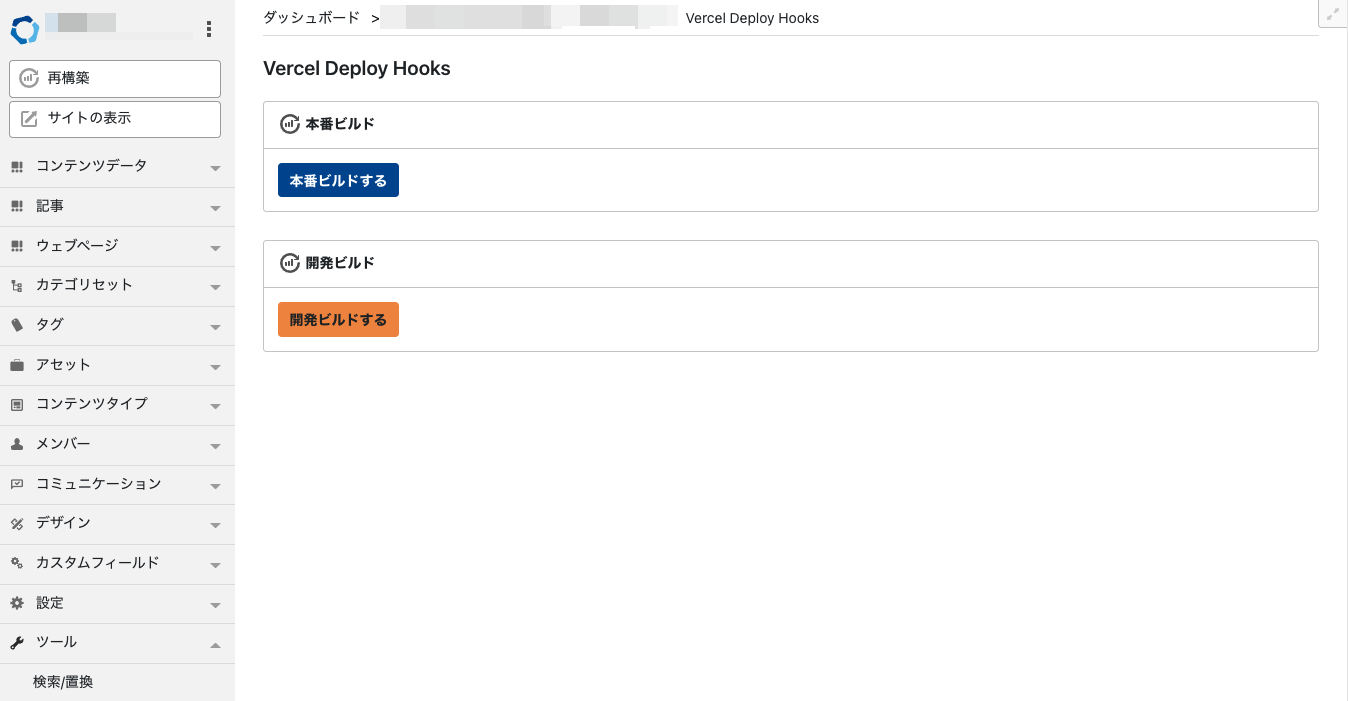Viewport: 1348px width, 701px height.
Task: Click the 設定 gear icon
Action: click(x=17, y=603)
